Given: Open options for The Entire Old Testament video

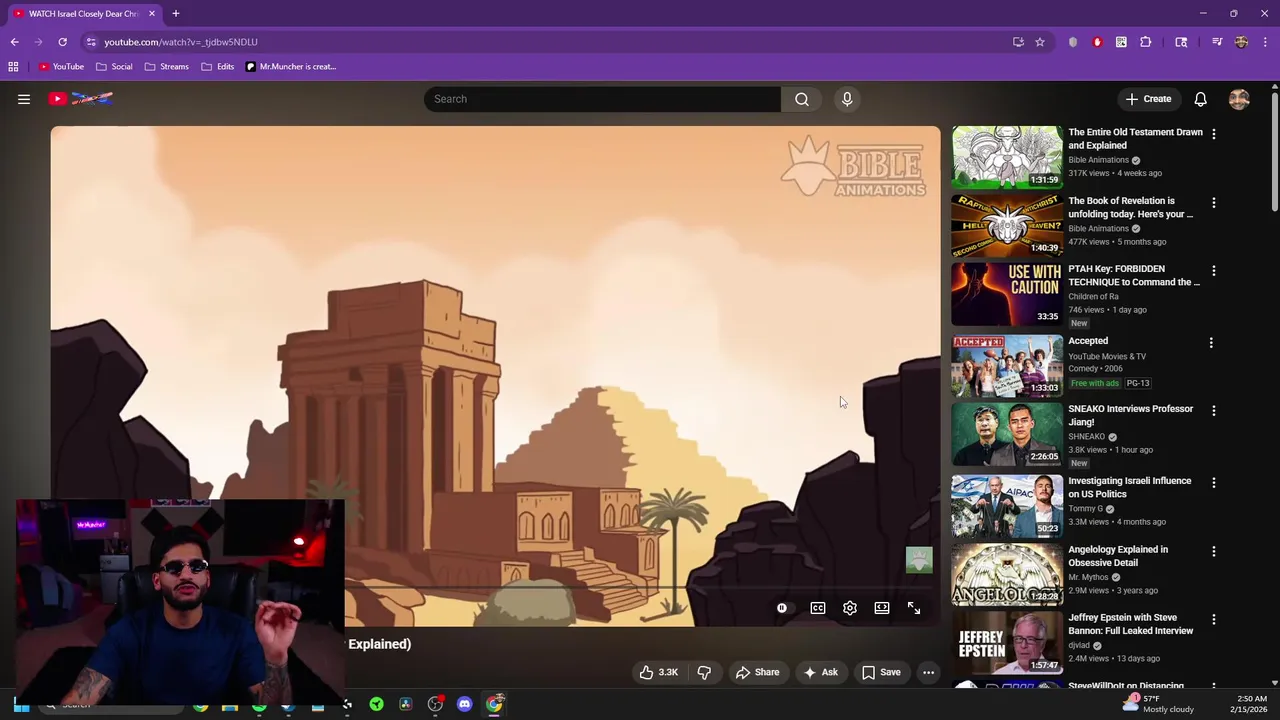Looking at the screenshot, I should tap(1213, 134).
